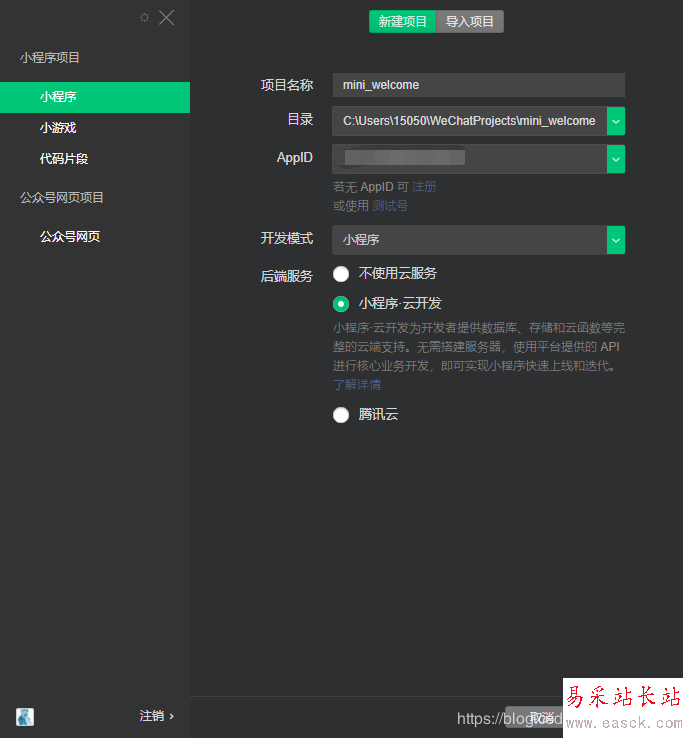Screen dimensions: 683x738
Task: Select 小游戏 in the sidebar
Action: click(x=58, y=128)
